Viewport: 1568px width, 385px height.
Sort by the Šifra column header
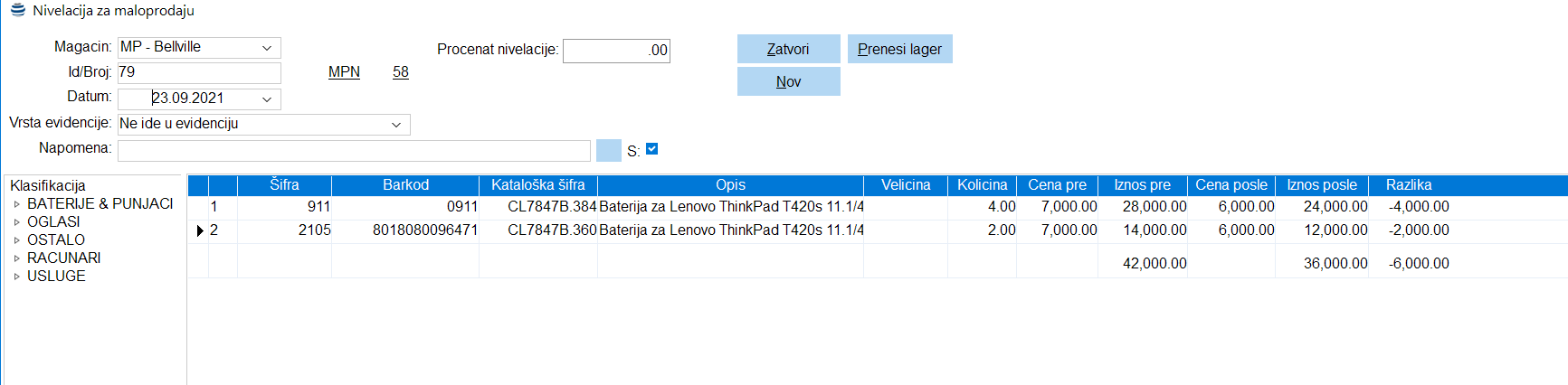pyautogui.click(x=284, y=185)
